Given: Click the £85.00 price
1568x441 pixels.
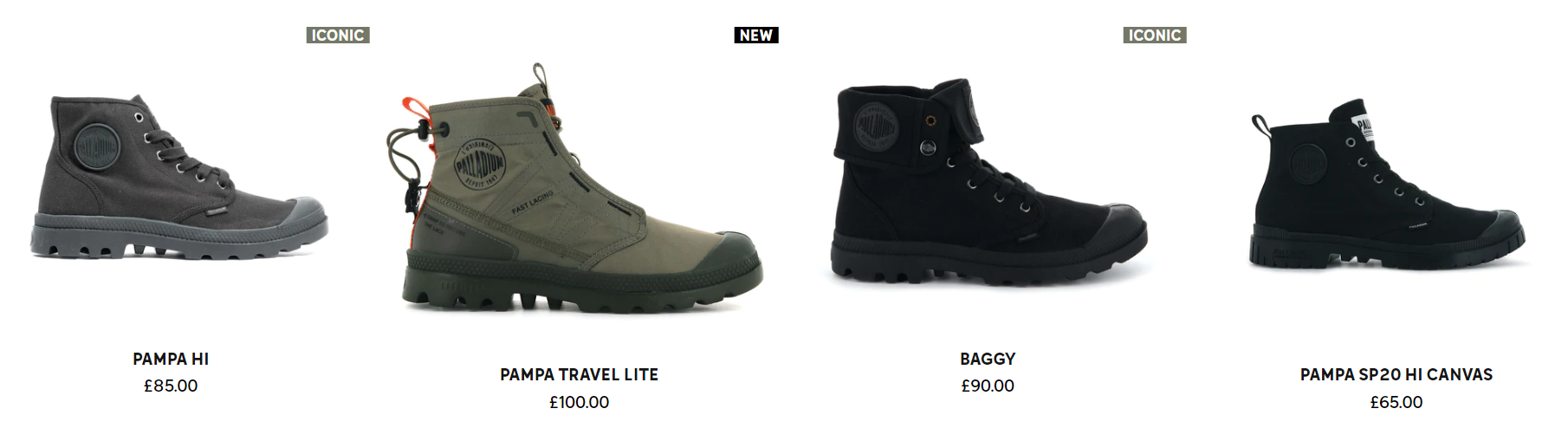Looking at the screenshot, I should [x=171, y=386].
